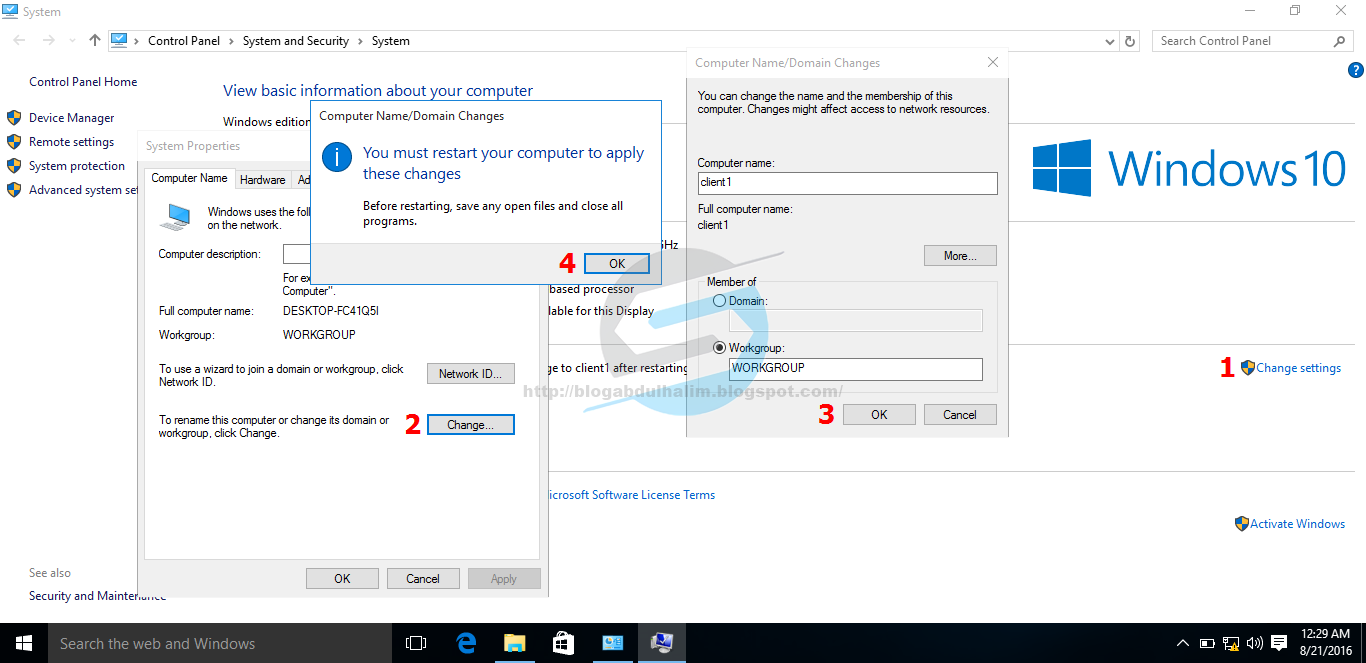1366x663 pixels.
Task: Open the volume control in the system tray
Action: click(x=1254, y=643)
